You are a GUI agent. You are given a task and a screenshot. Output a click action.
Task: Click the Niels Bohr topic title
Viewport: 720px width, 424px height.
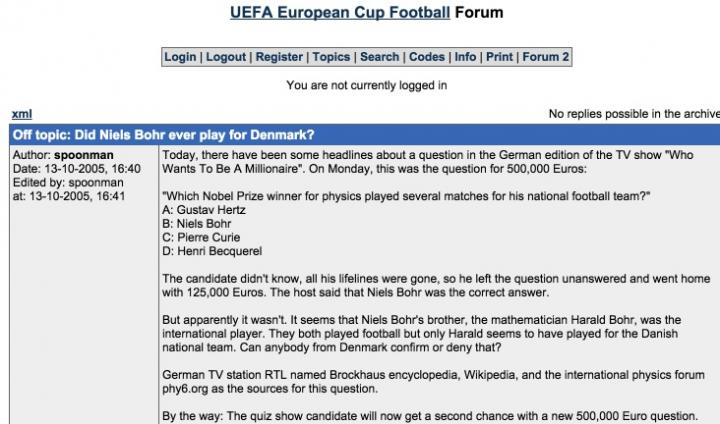[164, 136]
